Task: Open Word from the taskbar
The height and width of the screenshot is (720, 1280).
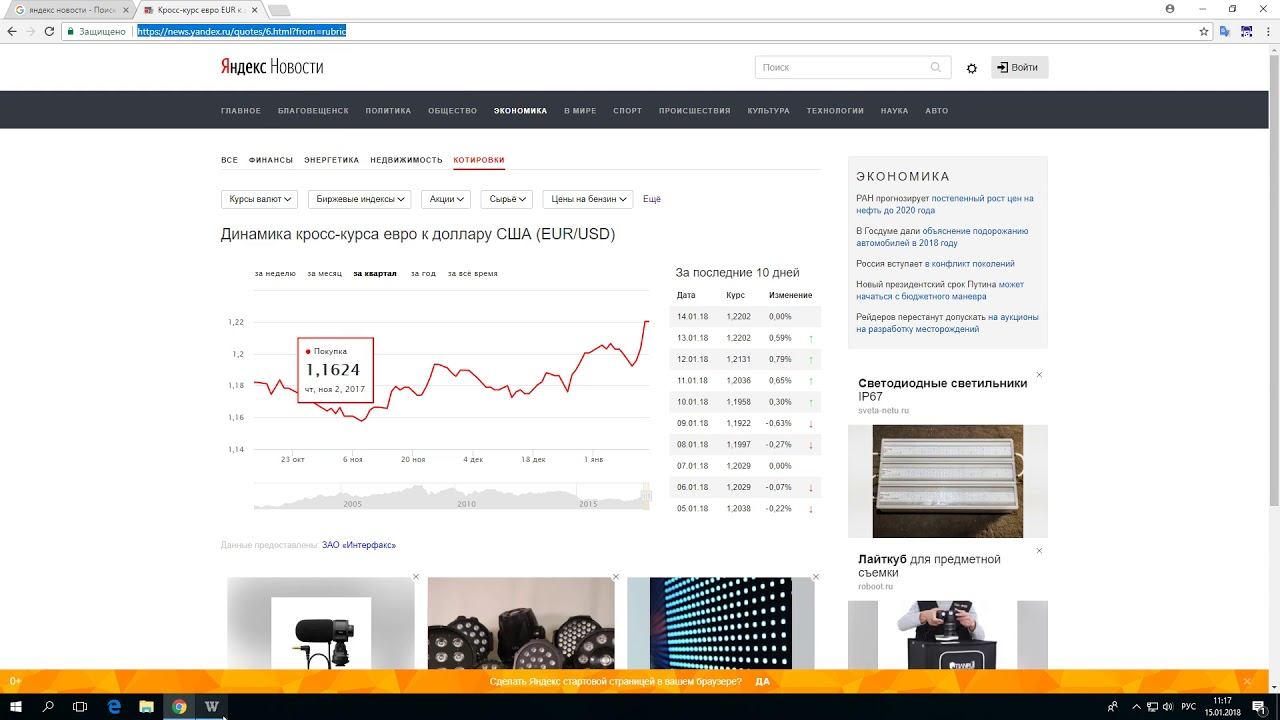Action: [212, 706]
